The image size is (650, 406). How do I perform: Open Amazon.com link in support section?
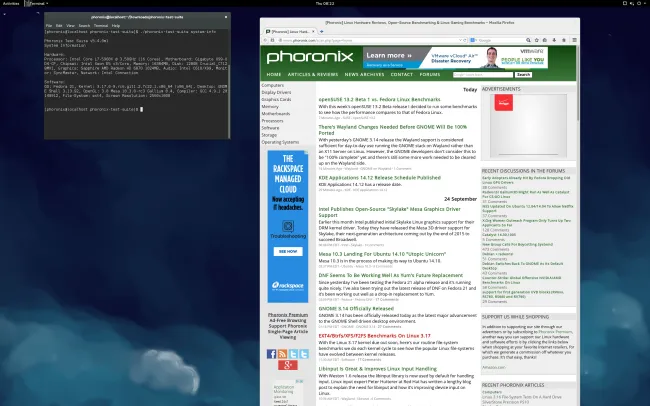(493, 367)
